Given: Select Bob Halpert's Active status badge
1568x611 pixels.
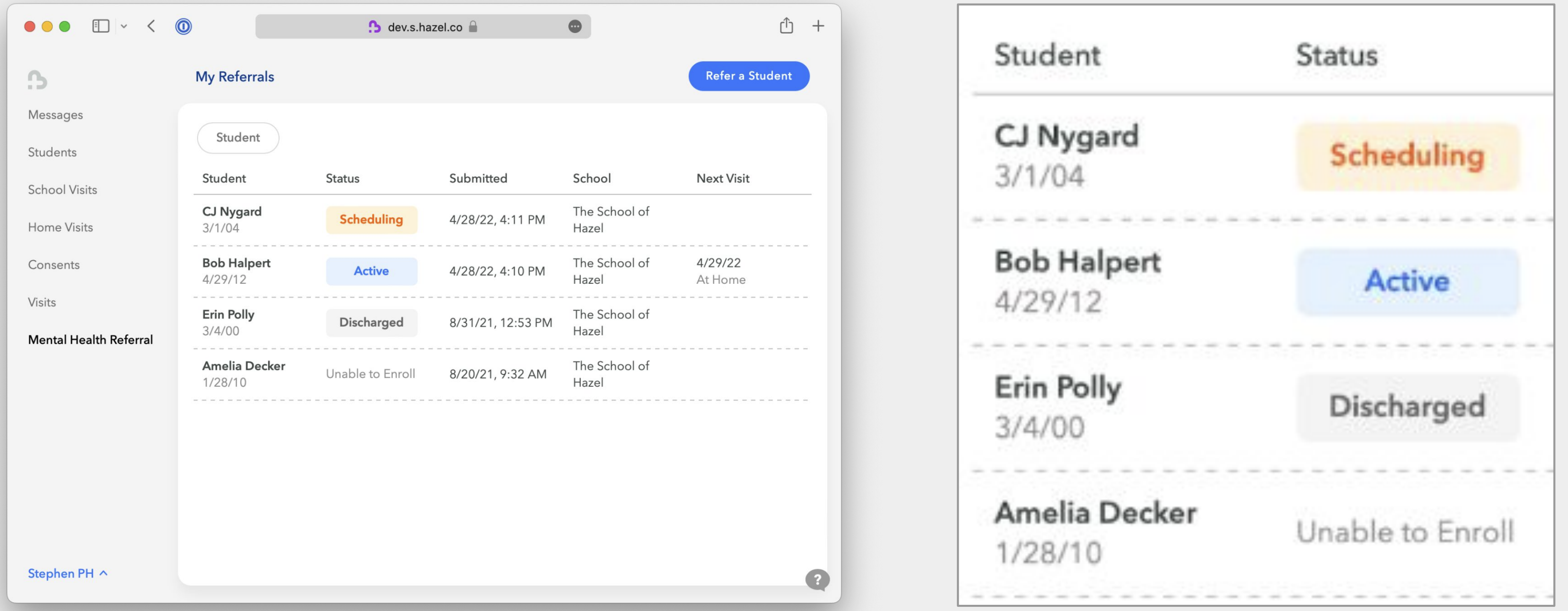Looking at the screenshot, I should click(x=371, y=271).
